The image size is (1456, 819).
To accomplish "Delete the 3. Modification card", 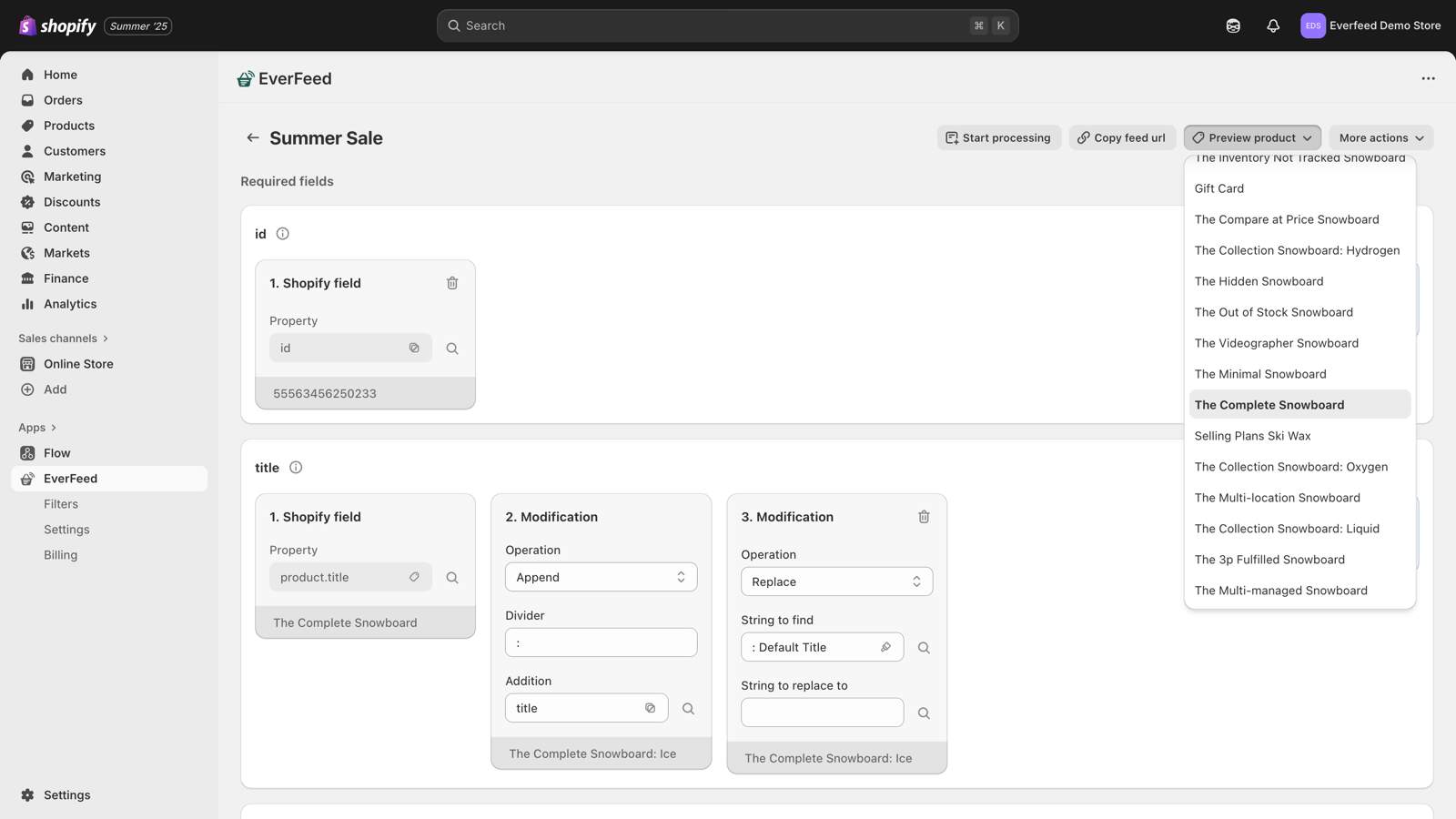I will (924, 517).
